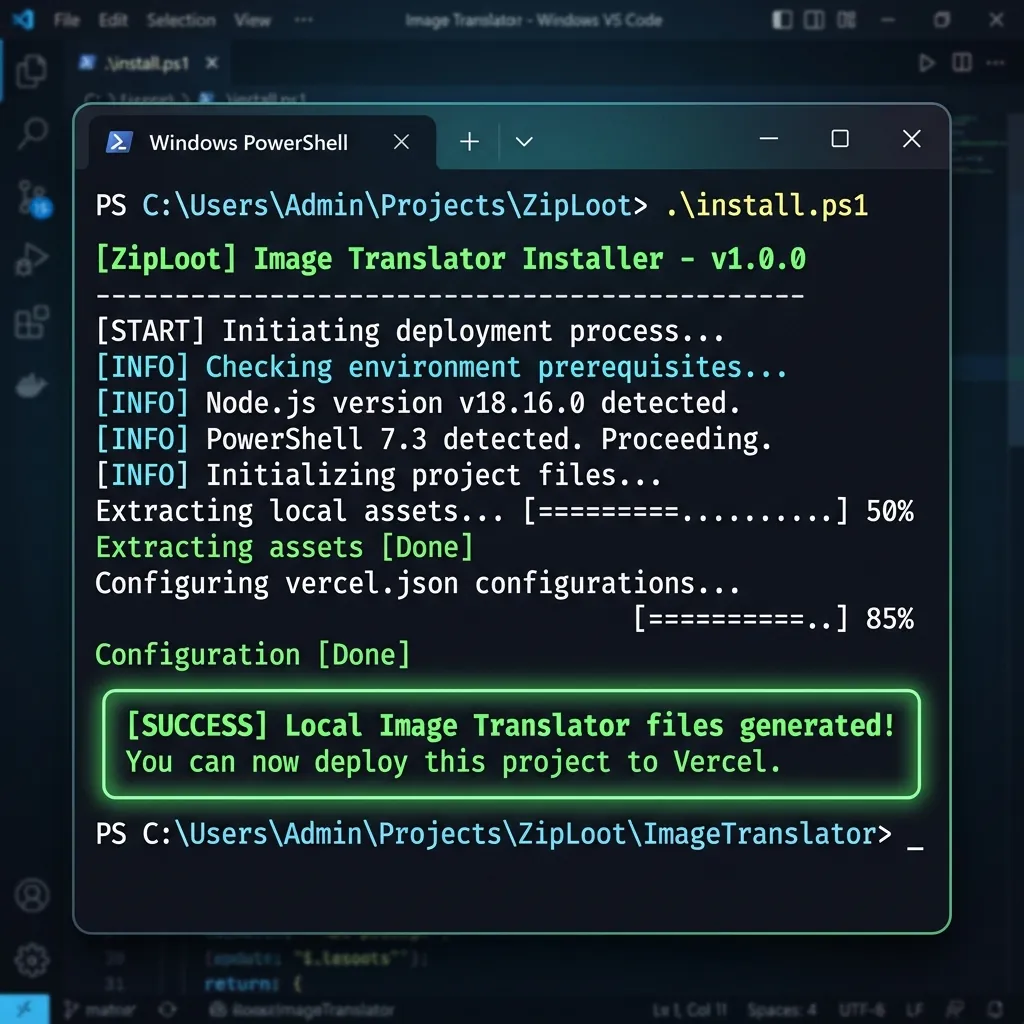Click the Extracting assets [Done] line

coord(284,547)
